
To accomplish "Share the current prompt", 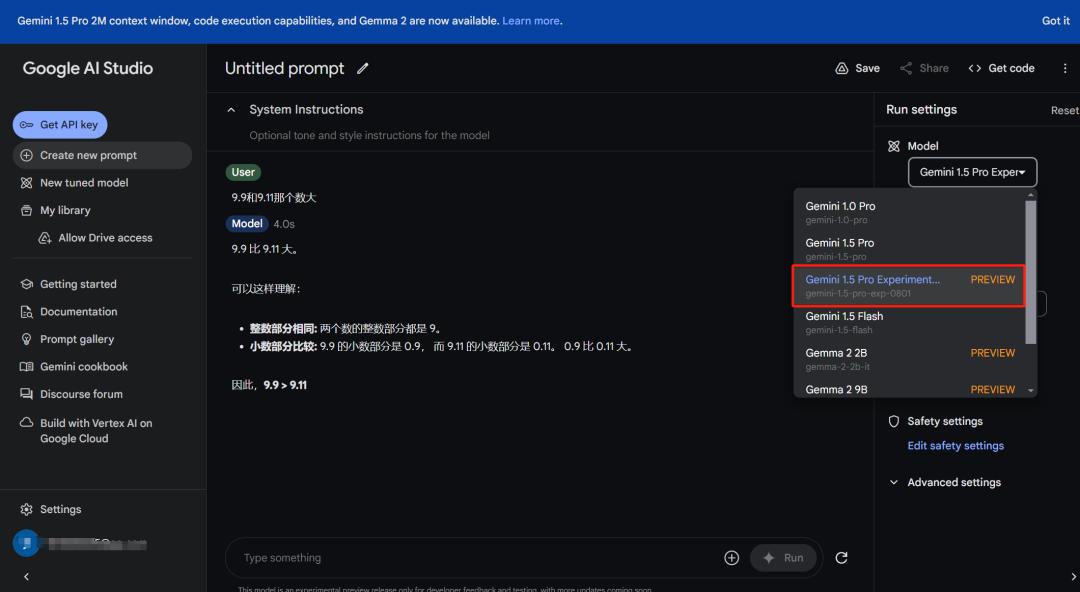I will 923,67.
